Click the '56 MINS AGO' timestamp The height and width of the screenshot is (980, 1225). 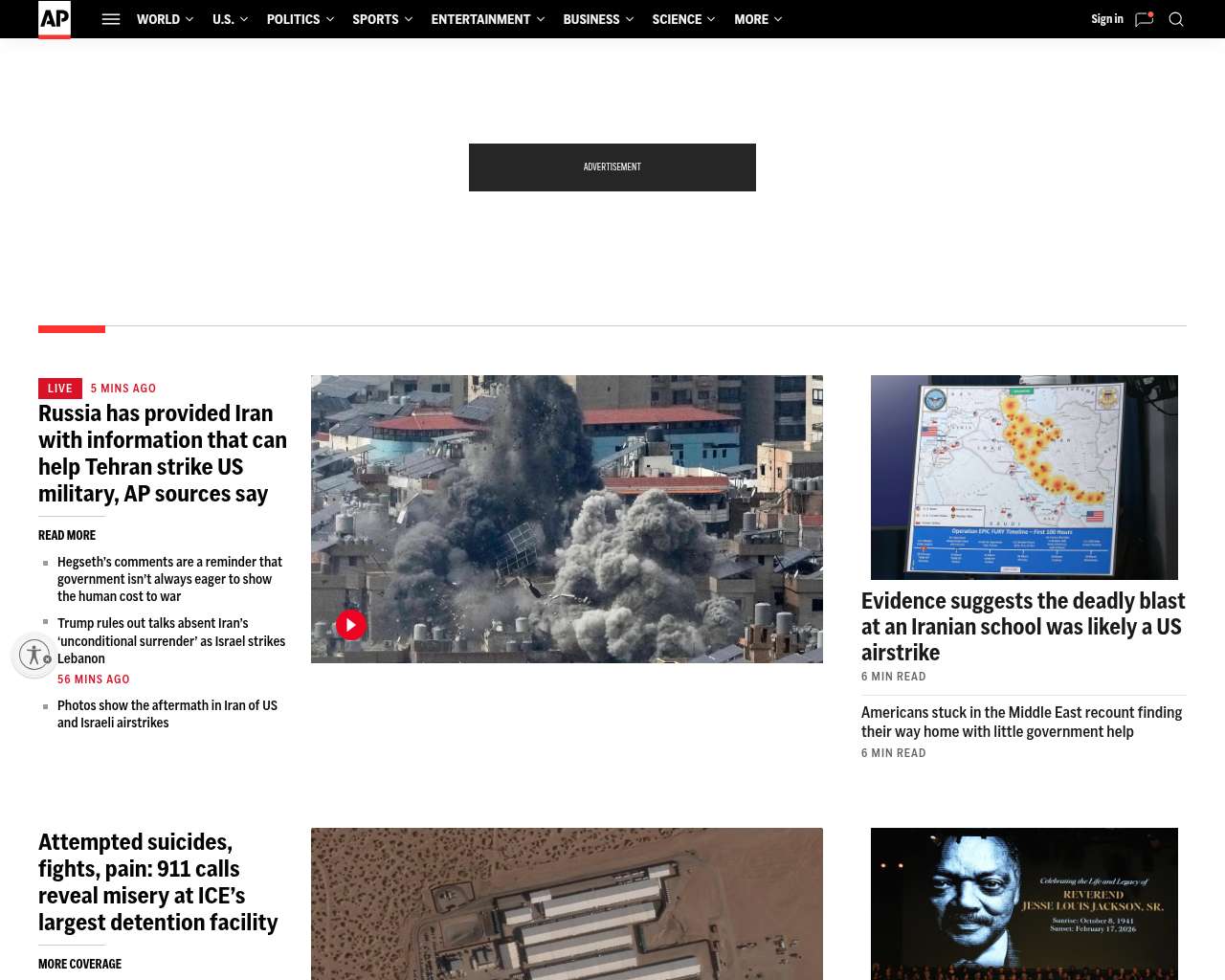click(x=94, y=679)
